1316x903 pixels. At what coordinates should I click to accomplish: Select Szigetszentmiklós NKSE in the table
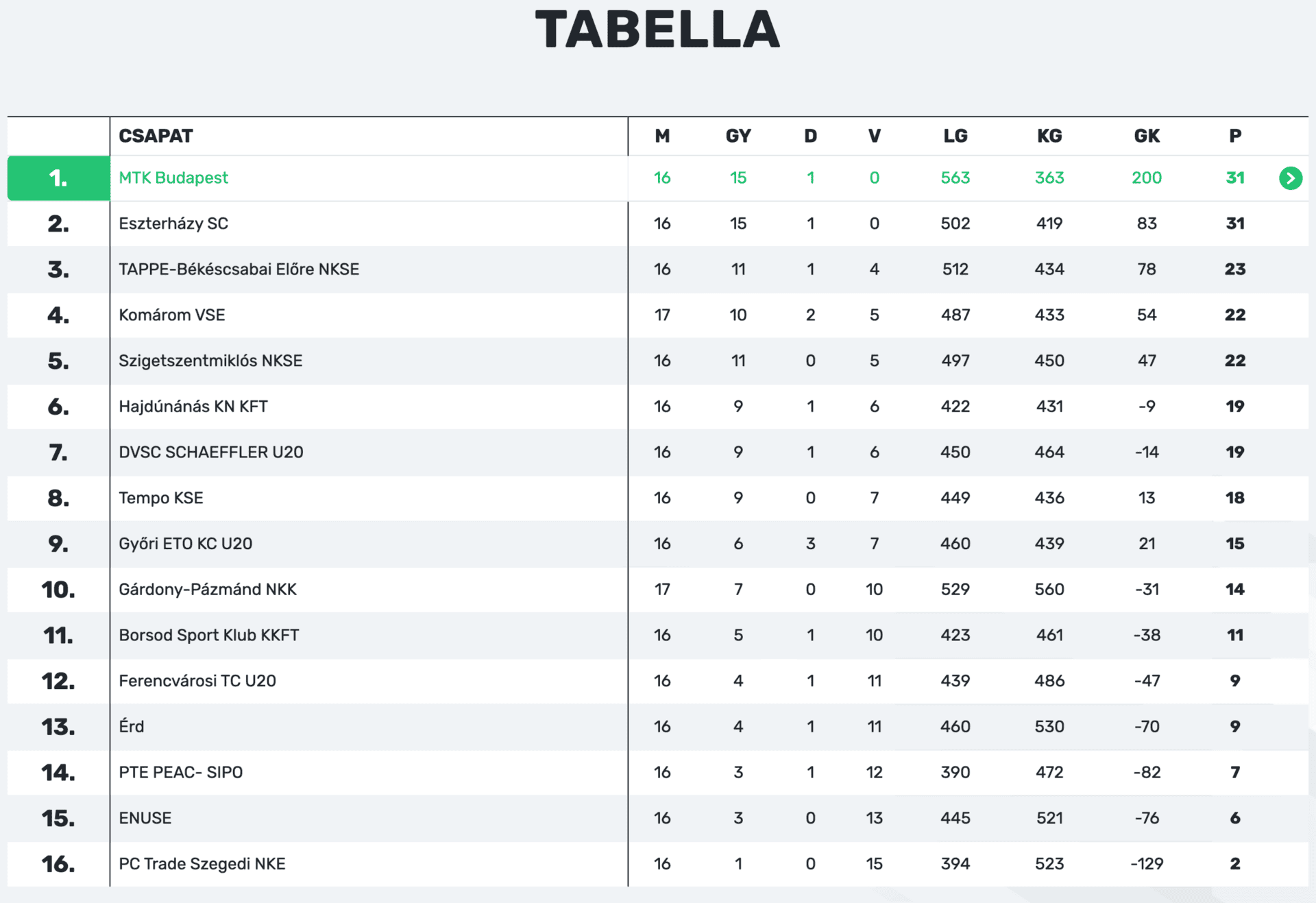point(210,361)
